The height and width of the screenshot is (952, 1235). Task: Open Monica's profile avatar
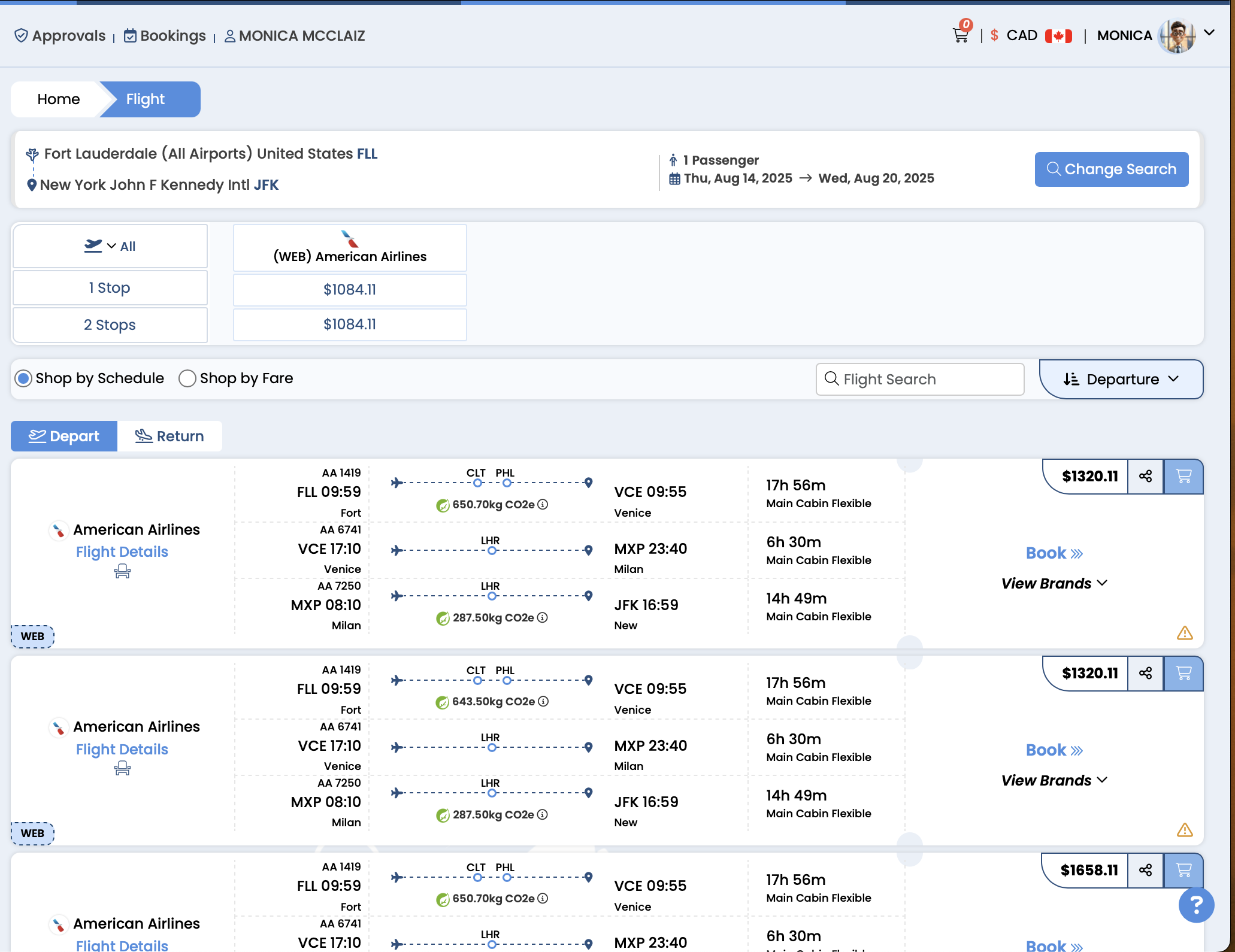coord(1177,36)
